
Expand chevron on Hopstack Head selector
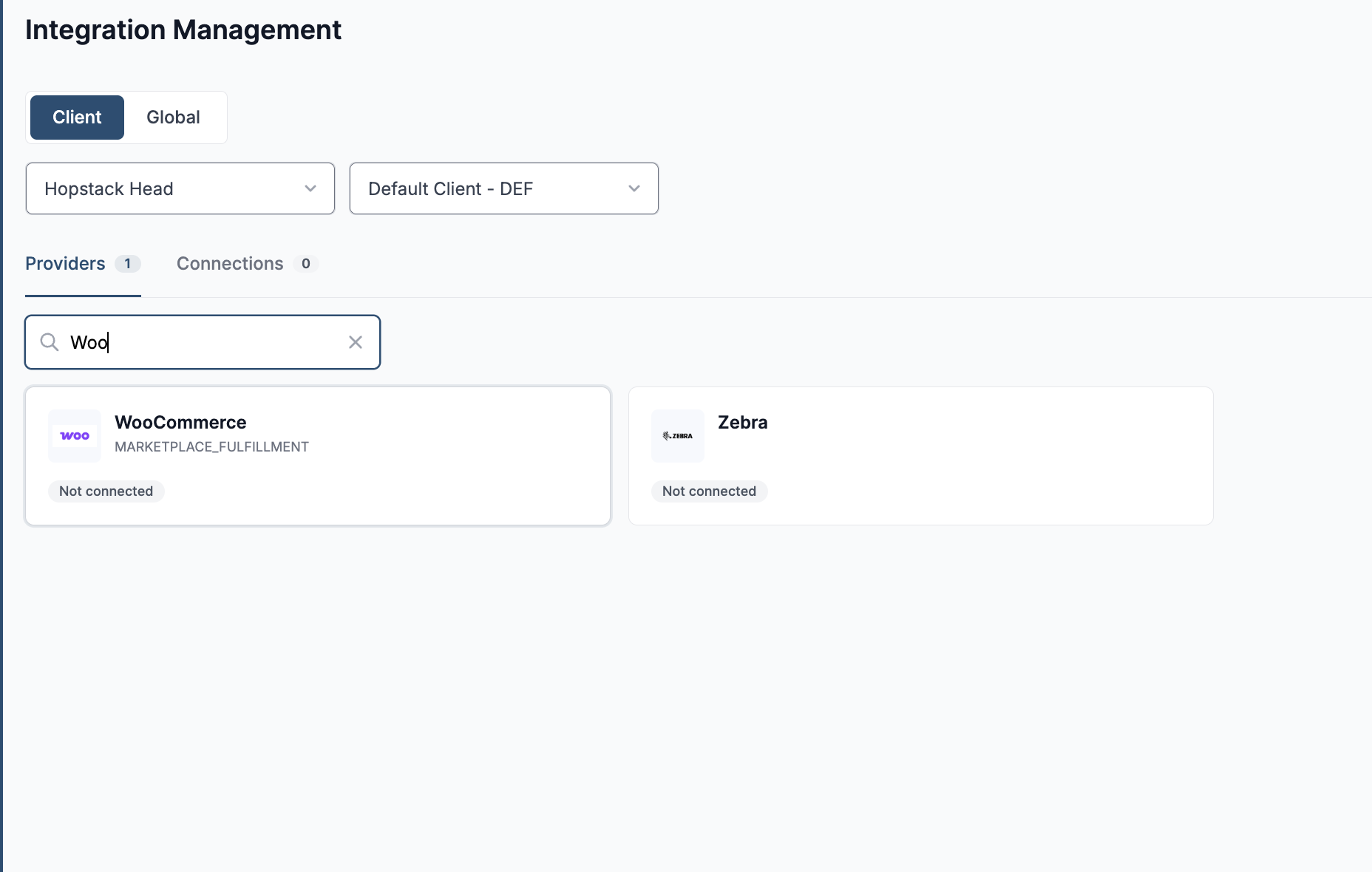[x=310, y=188]
